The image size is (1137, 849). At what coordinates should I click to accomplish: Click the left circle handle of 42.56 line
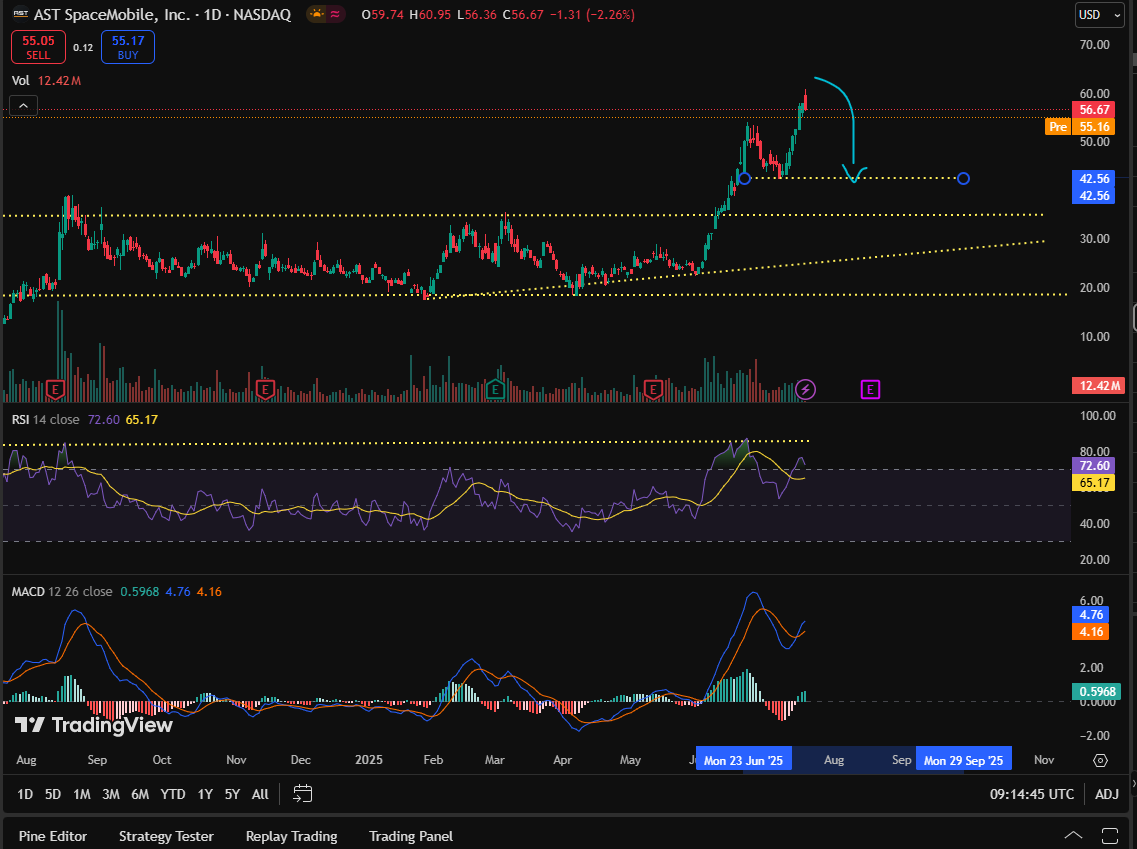point(744,178)
